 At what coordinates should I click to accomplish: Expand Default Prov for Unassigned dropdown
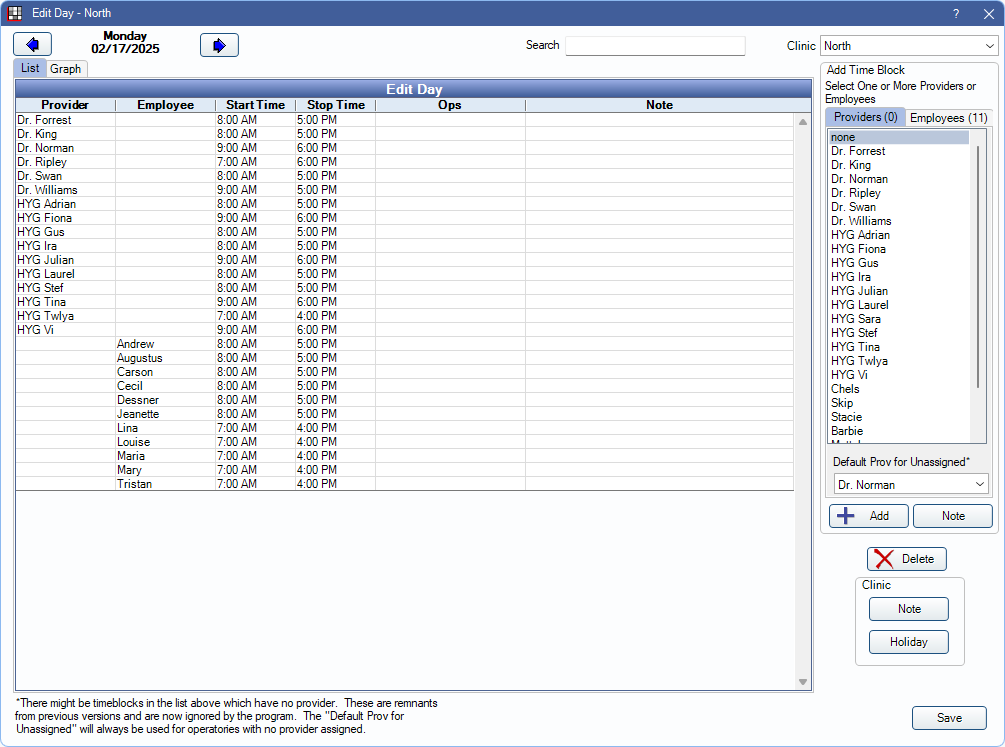pos(911,484)
